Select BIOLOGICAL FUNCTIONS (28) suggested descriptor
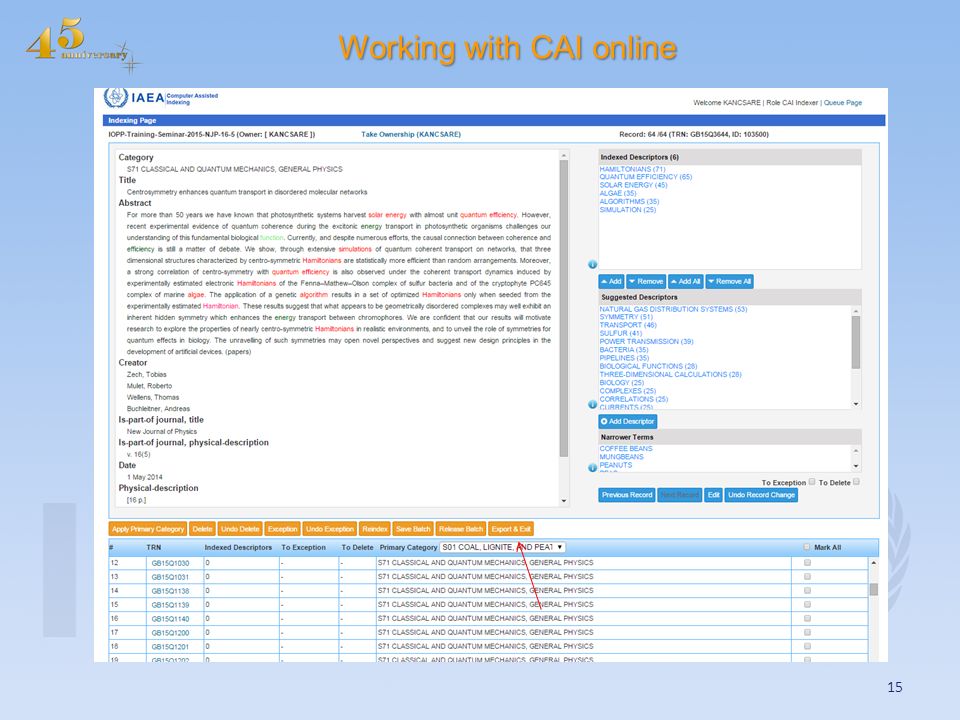This screenshot has width=960, height=720. 648,366
